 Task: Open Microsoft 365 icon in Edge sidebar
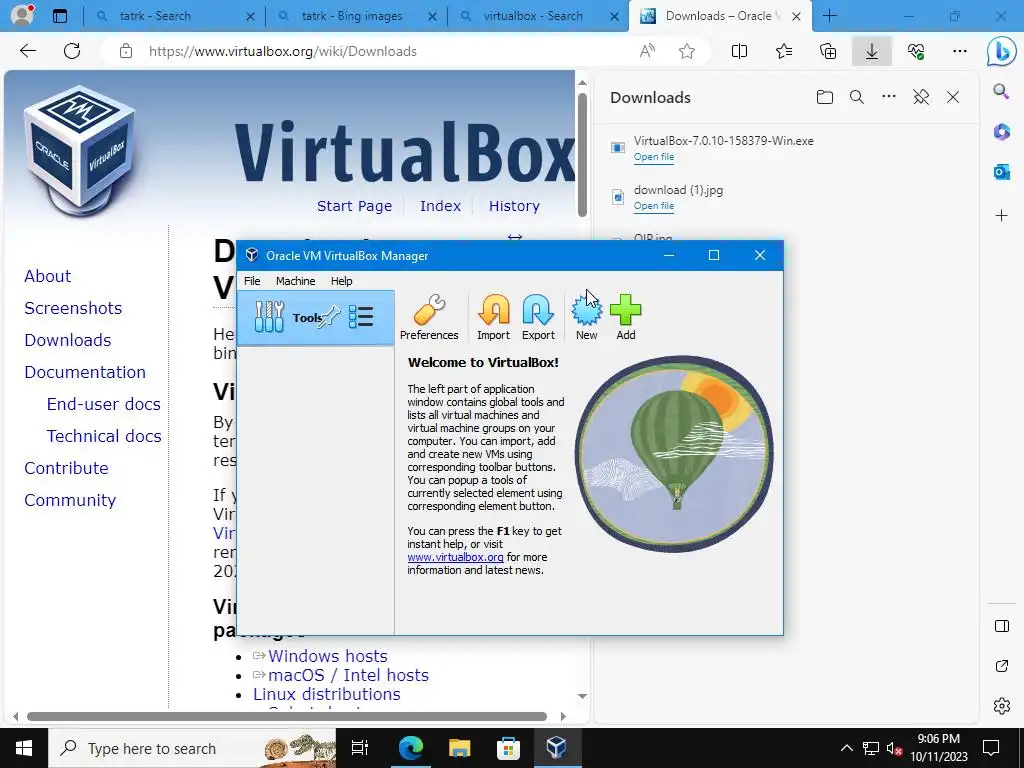(1001, 131)
